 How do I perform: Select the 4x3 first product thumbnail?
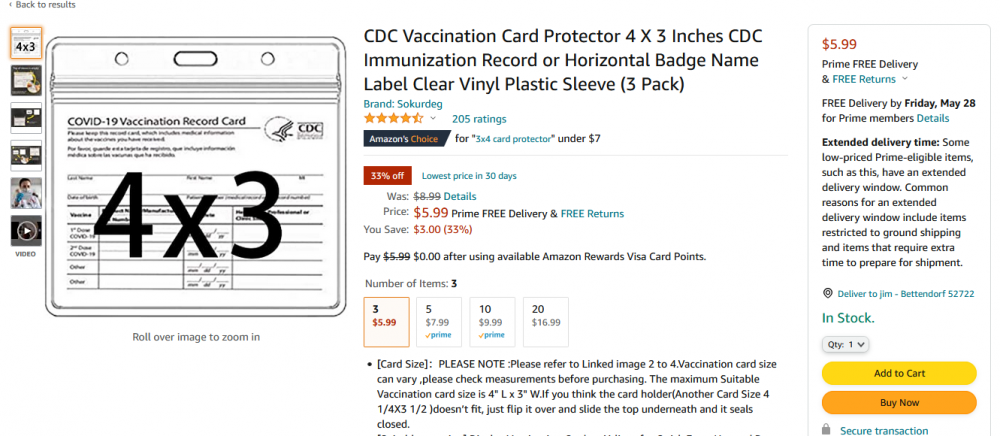pos(26,43)
